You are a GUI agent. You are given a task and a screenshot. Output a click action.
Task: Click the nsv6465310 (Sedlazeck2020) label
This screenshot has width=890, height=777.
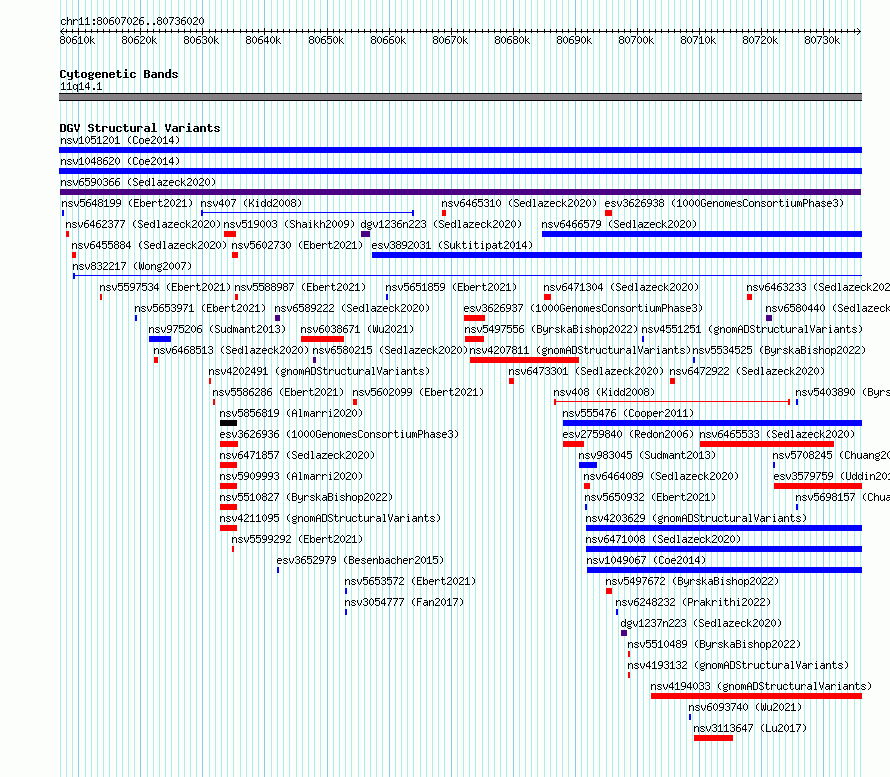pos(519,203)
